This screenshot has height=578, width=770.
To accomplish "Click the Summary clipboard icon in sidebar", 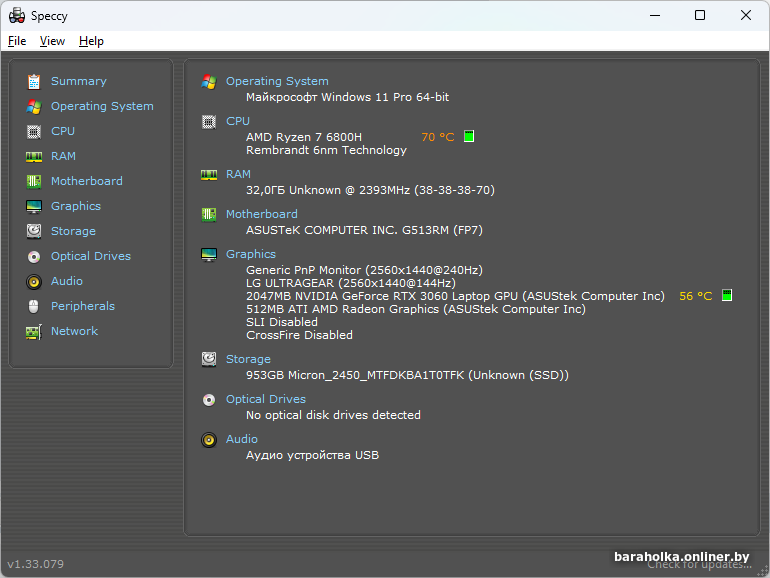I will coord(34,82).
